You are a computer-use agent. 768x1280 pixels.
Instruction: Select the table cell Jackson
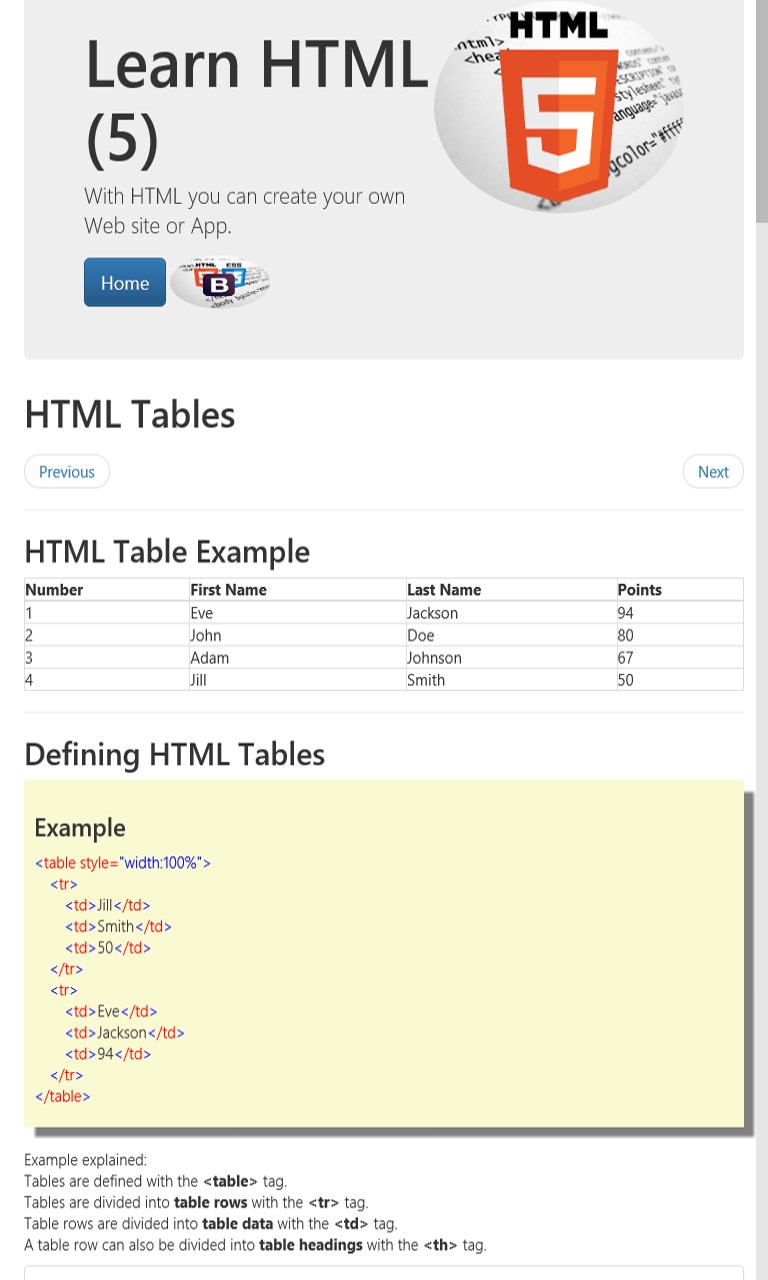coord(511,613)
